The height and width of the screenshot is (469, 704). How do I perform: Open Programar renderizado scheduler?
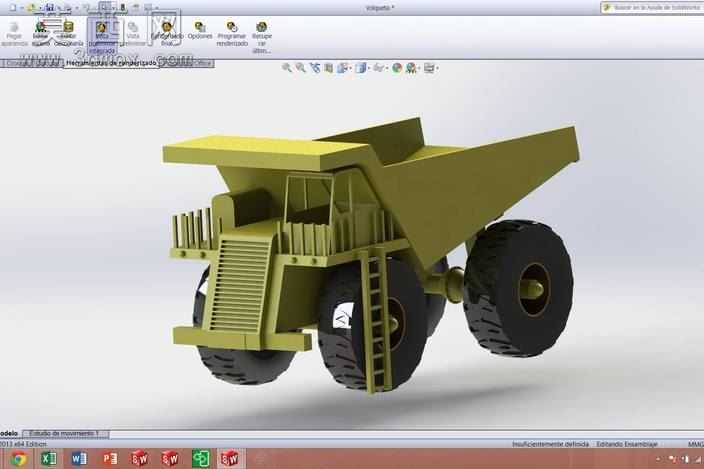pos(232,33)
